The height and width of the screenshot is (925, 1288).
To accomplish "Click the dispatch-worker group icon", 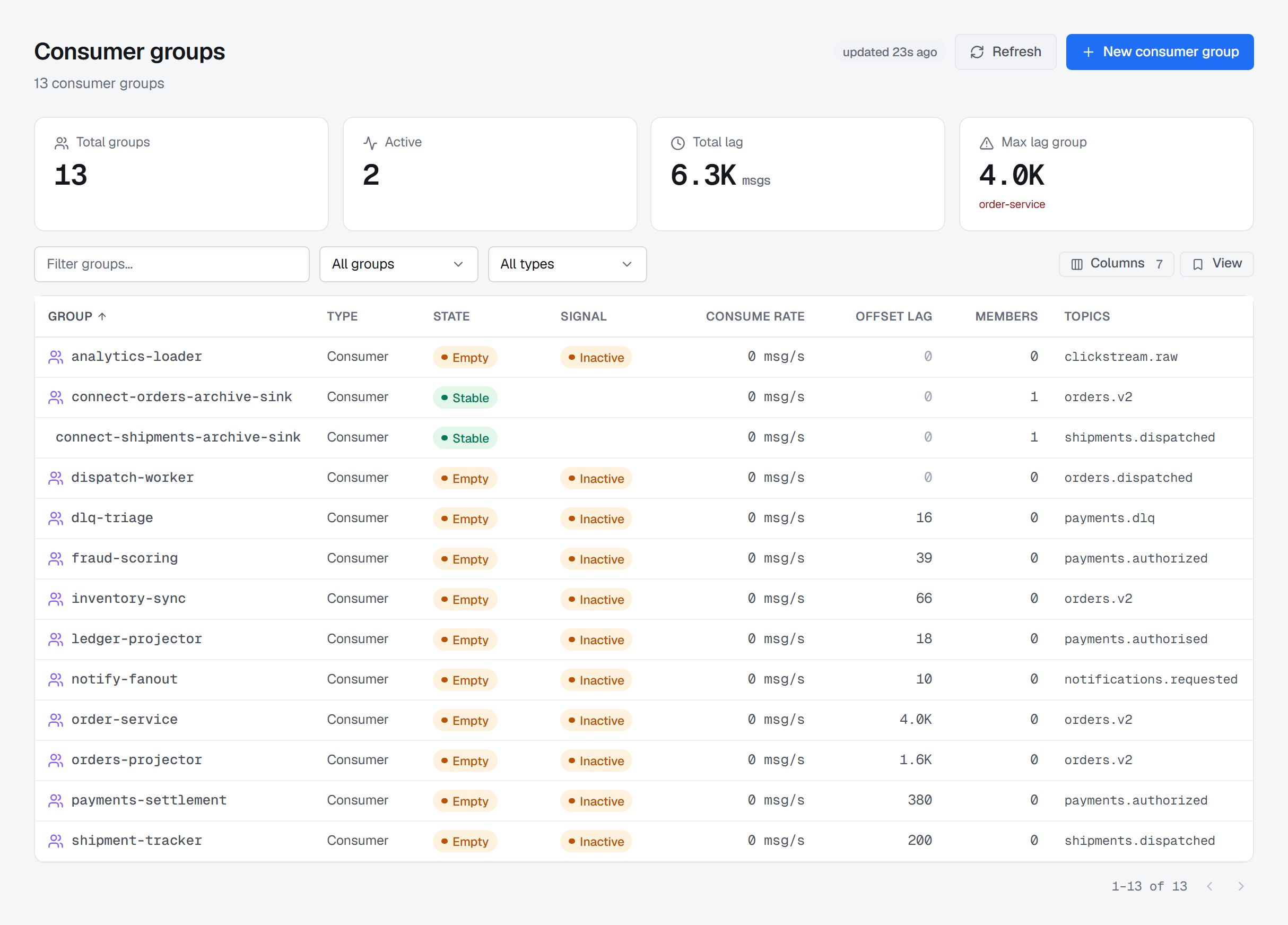I will click(56, 478).
